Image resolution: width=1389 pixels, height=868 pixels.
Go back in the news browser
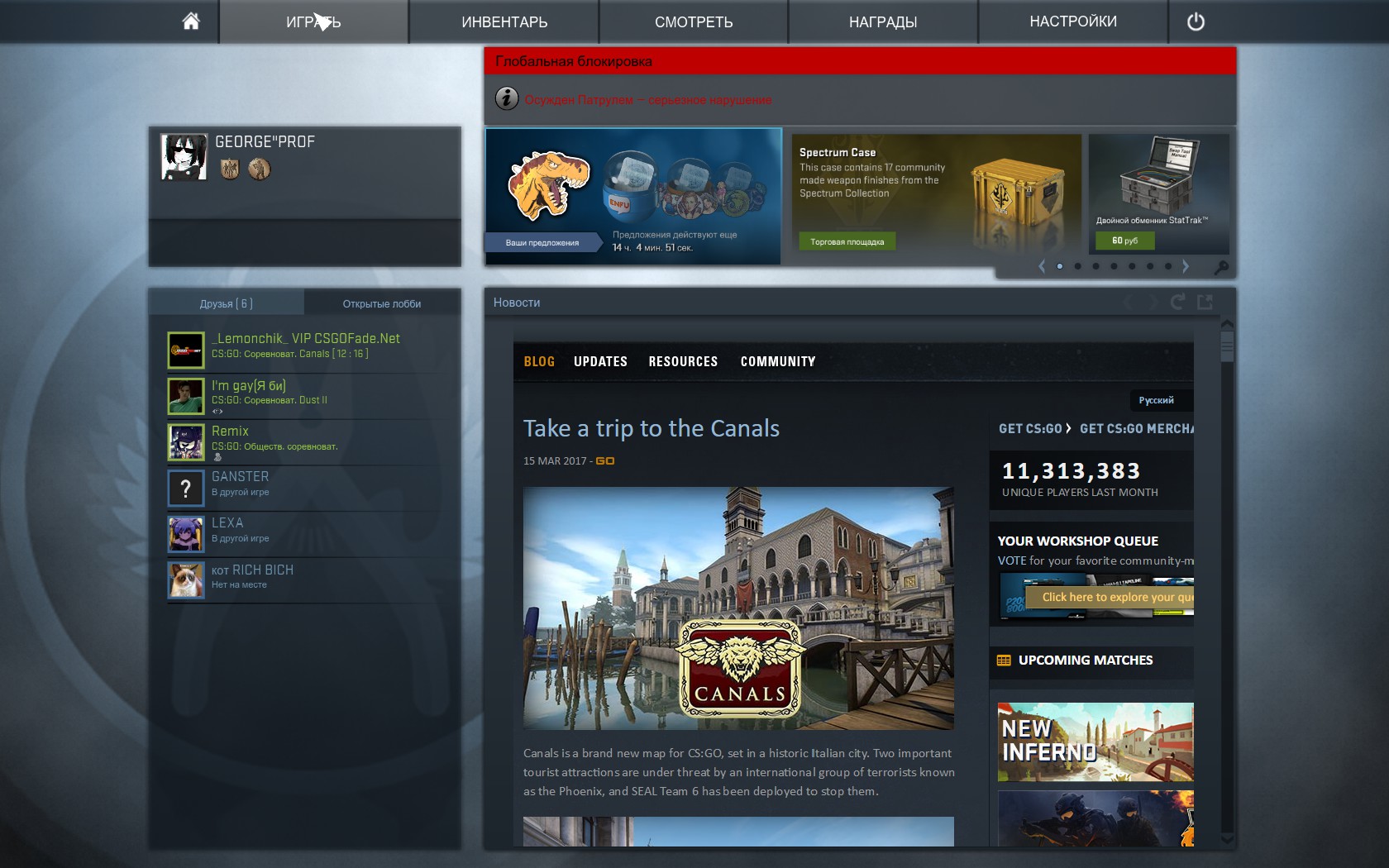pyautogui.click(x=1129, y=303)
